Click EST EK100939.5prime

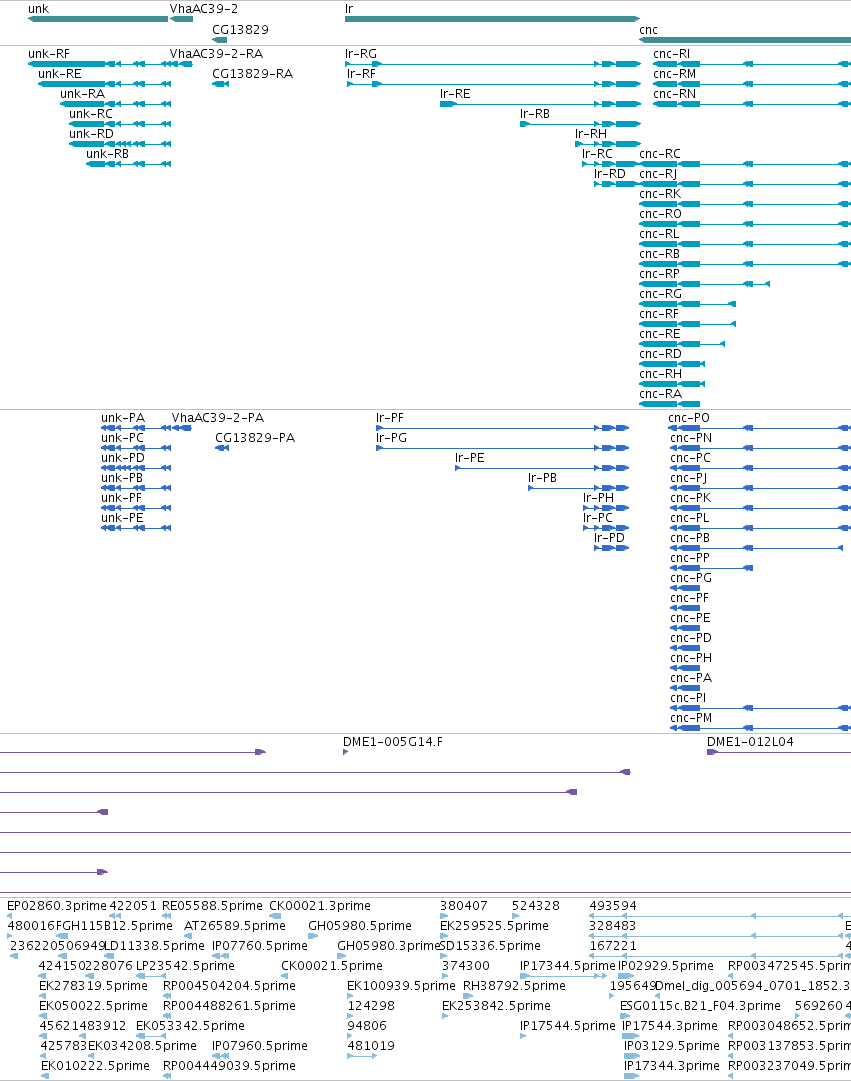(401, 986)
